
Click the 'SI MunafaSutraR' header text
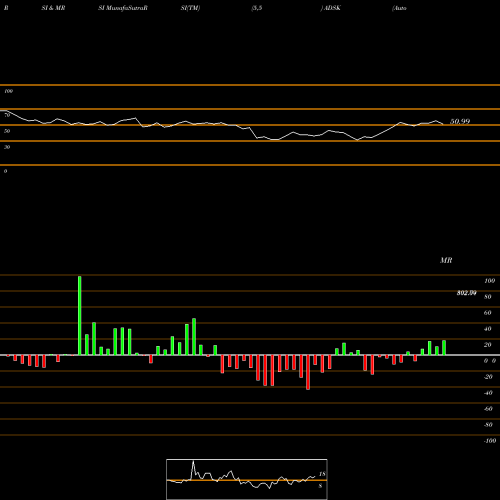123,8
